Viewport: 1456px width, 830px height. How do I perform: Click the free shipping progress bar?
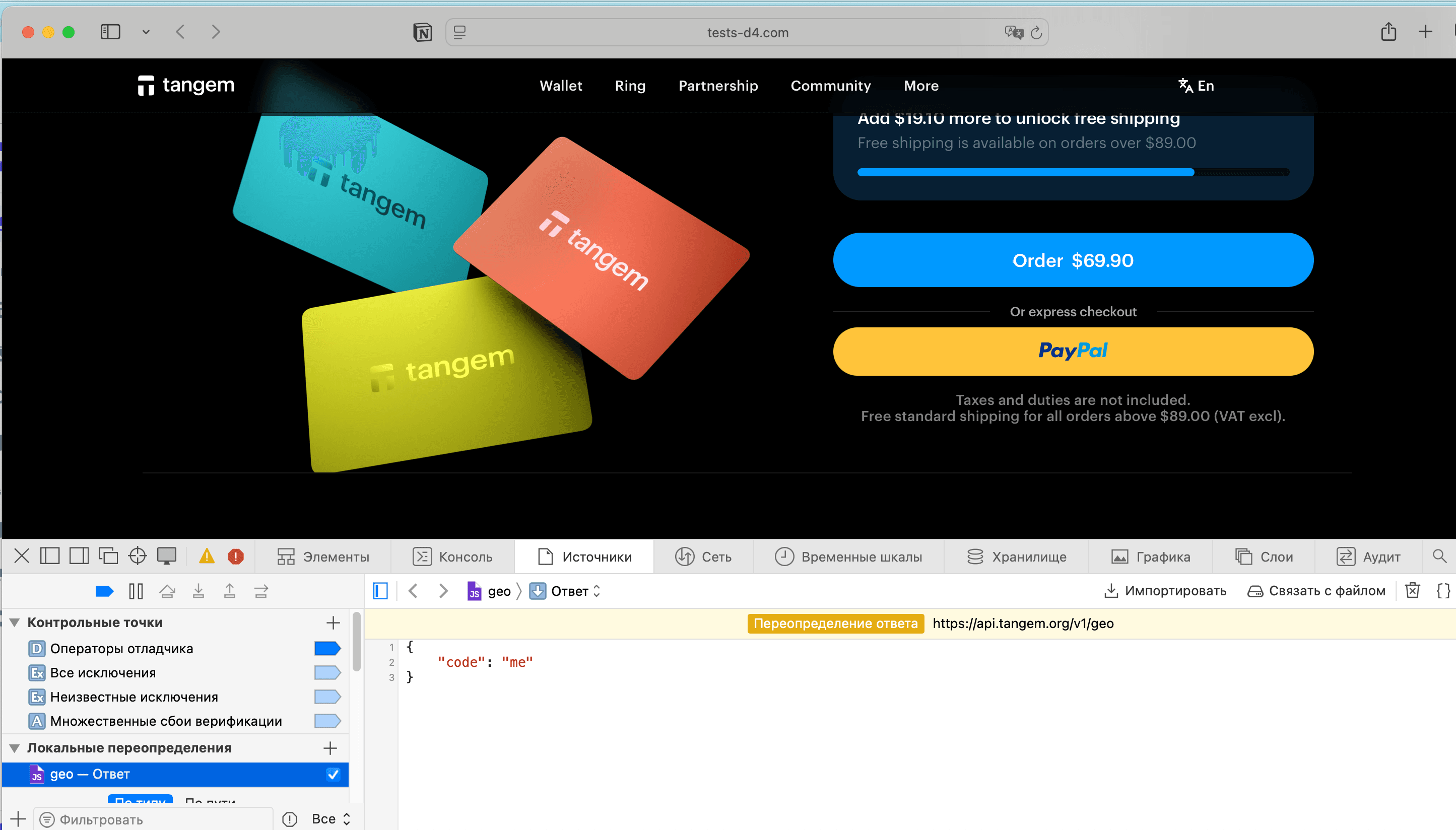tap(1073, 172)
